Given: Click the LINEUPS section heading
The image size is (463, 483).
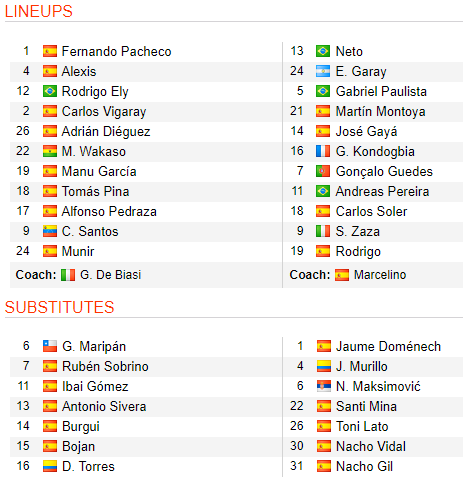Looking at the screenshot, I should coord(39,11).
